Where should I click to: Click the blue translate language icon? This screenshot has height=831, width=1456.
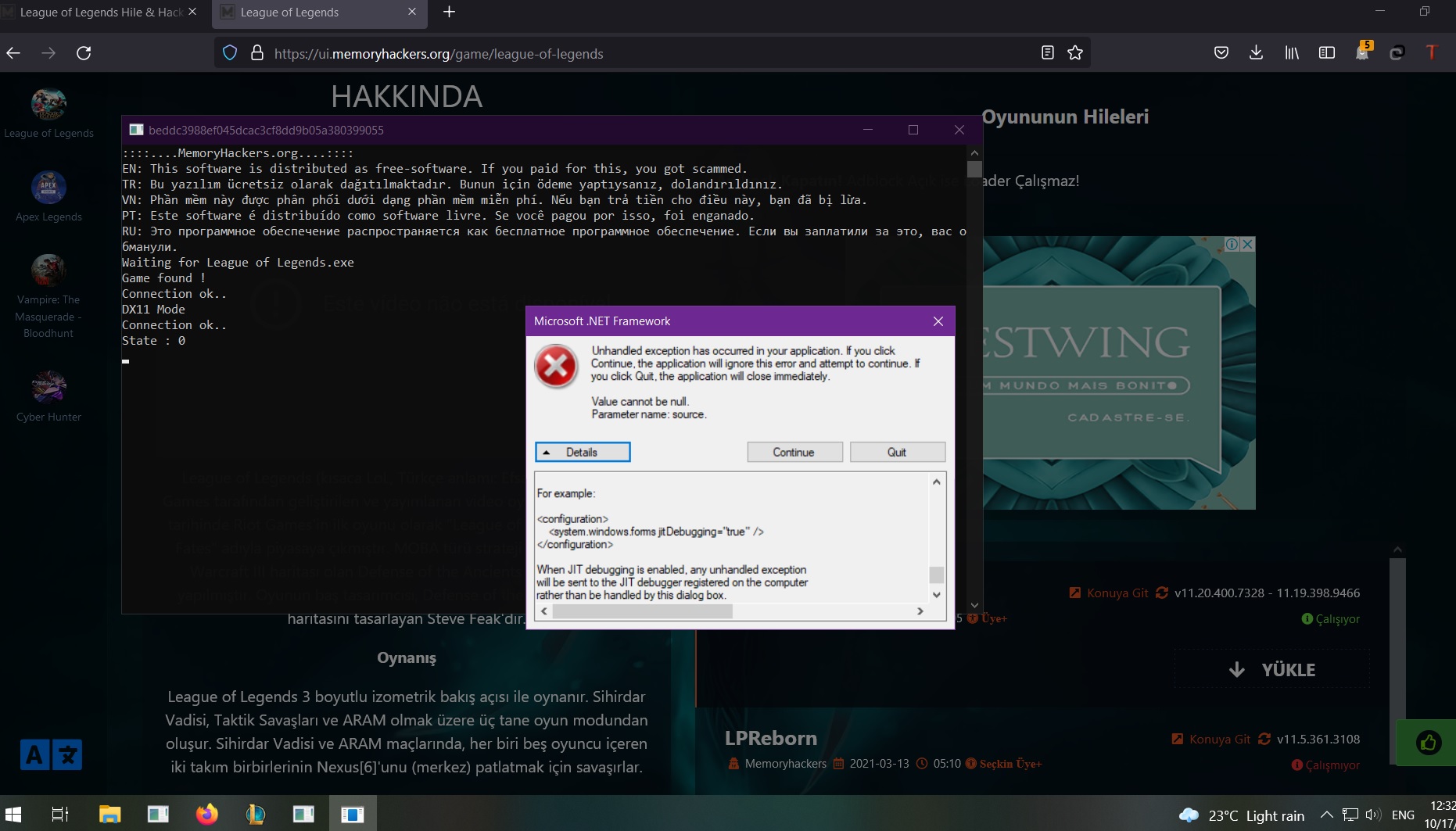(x=51, y=754)
